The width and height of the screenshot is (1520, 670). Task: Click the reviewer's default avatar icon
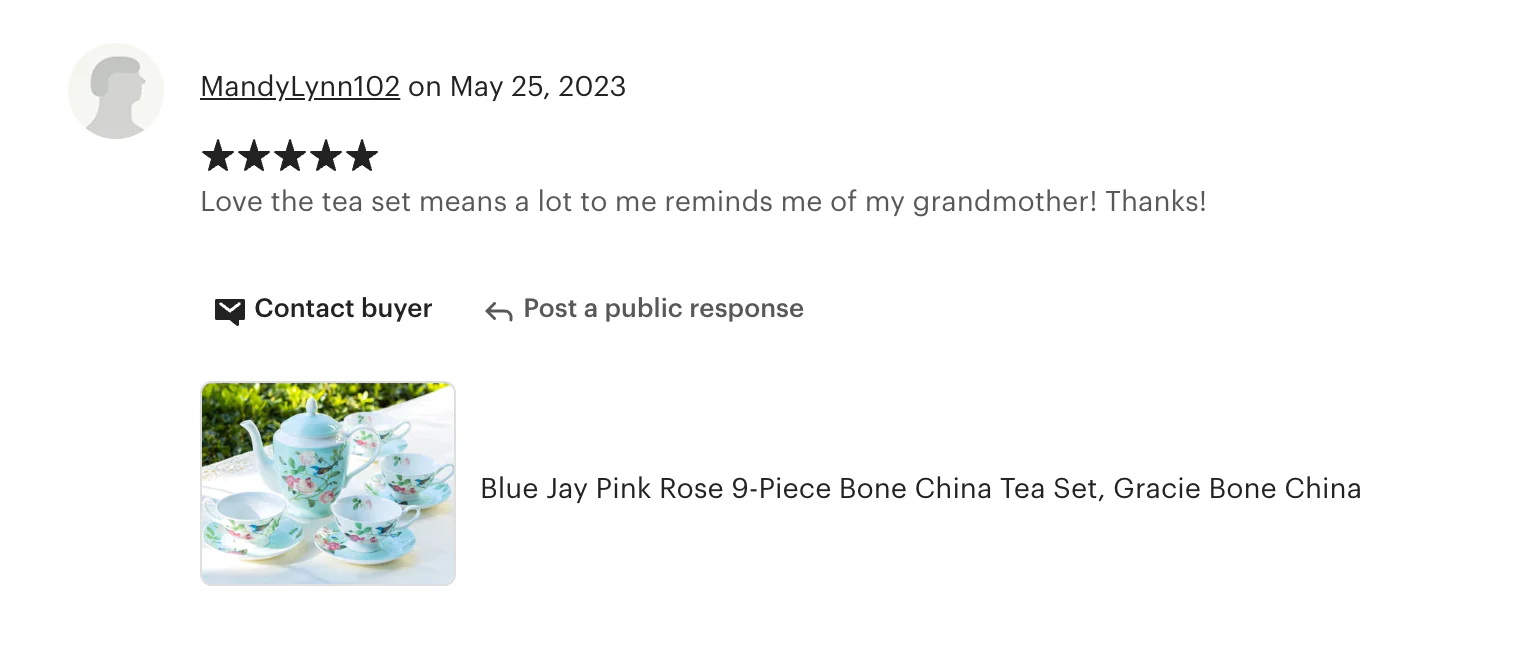coord(116,91)
